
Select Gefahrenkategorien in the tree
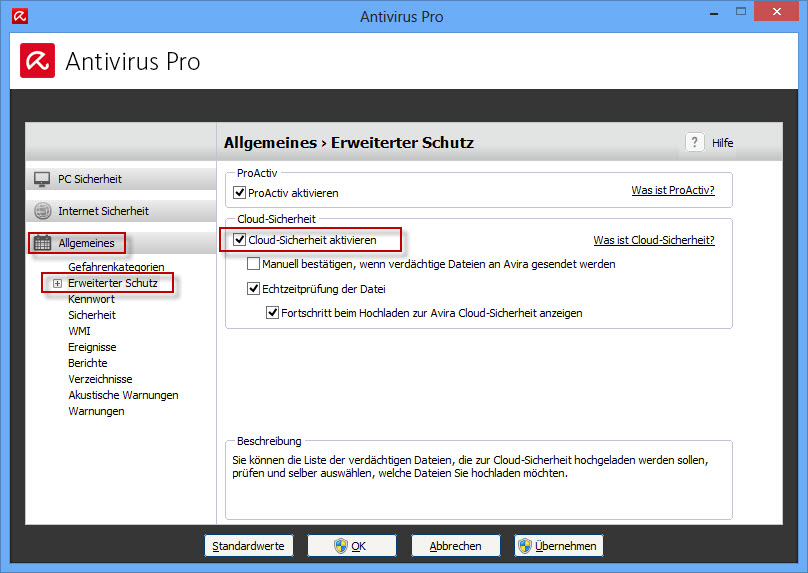[x=116, y=267]
